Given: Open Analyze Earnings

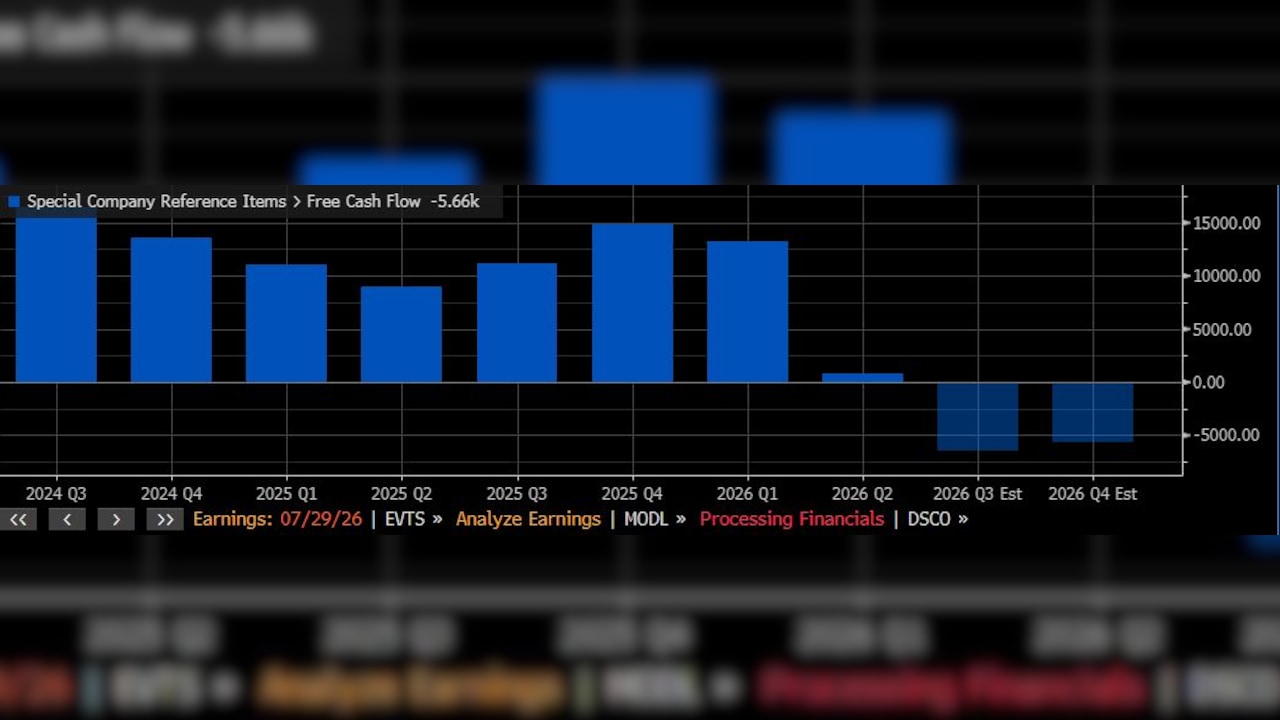Looking at the screenshot, I should click(x=528, y=519).
